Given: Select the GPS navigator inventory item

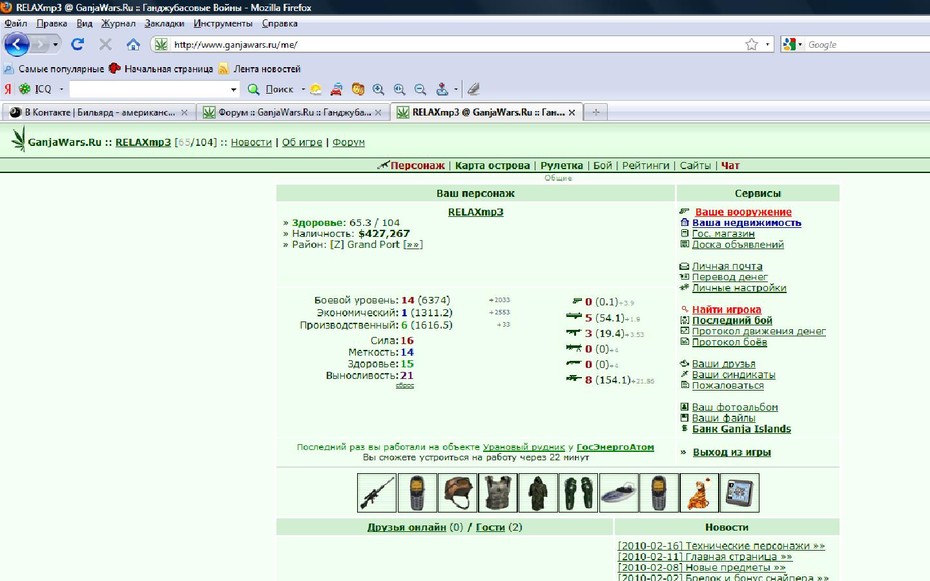Looking at the screenshot, I should coord(740,493).
